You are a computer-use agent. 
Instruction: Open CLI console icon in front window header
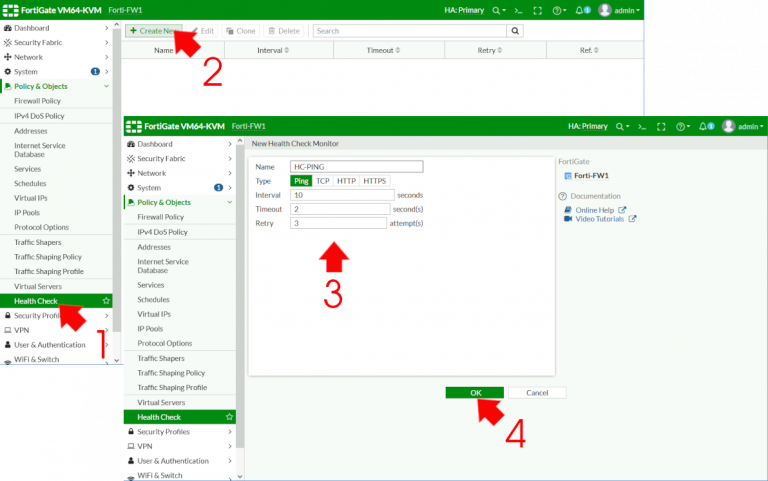pos(642,126)
